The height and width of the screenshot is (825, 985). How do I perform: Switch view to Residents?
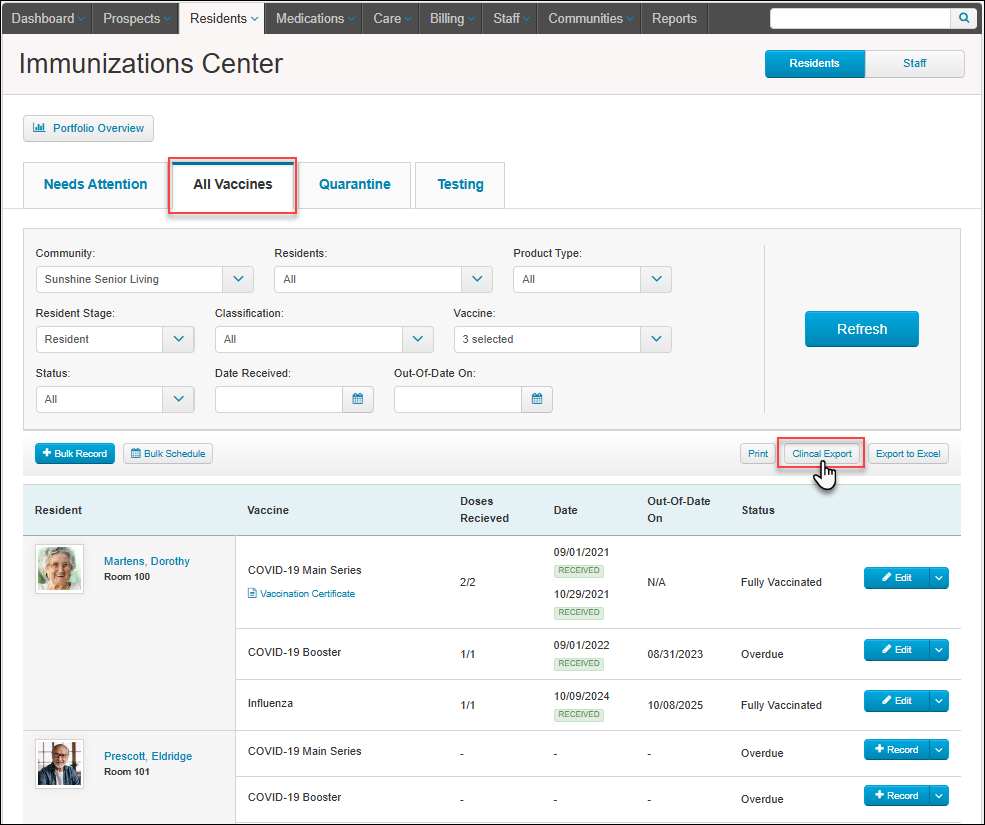coord(815,63)
